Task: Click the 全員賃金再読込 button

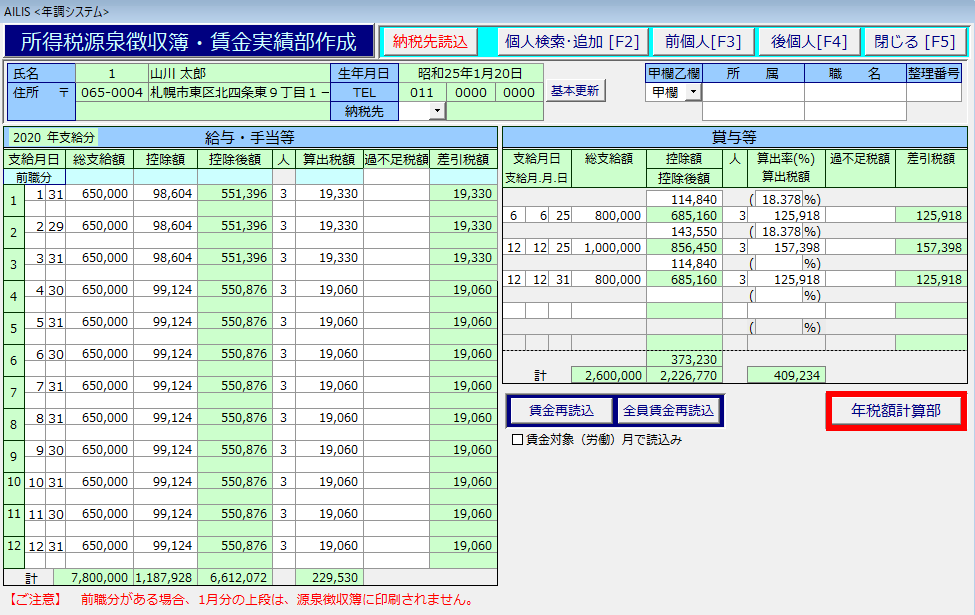Action: 668,410
